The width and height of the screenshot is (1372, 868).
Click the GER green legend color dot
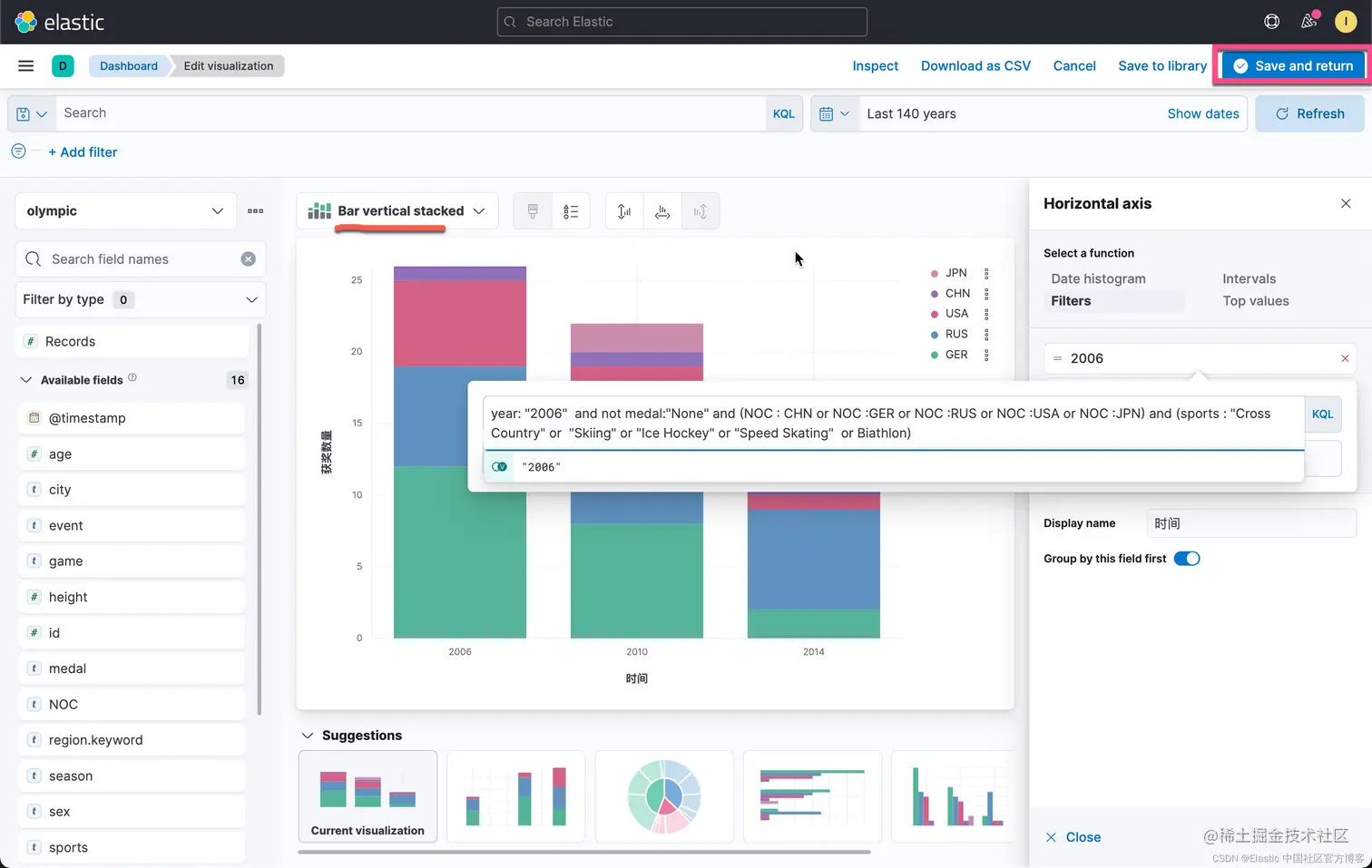pos(935,355)
